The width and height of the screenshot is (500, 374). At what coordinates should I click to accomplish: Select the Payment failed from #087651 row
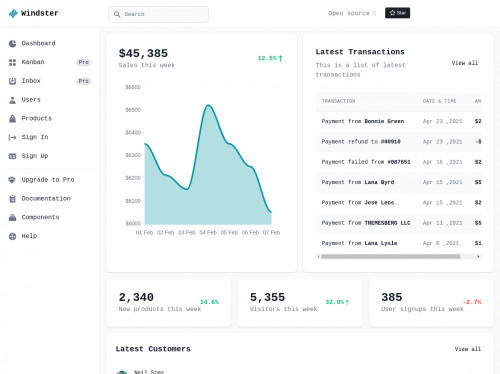[398, 162]
